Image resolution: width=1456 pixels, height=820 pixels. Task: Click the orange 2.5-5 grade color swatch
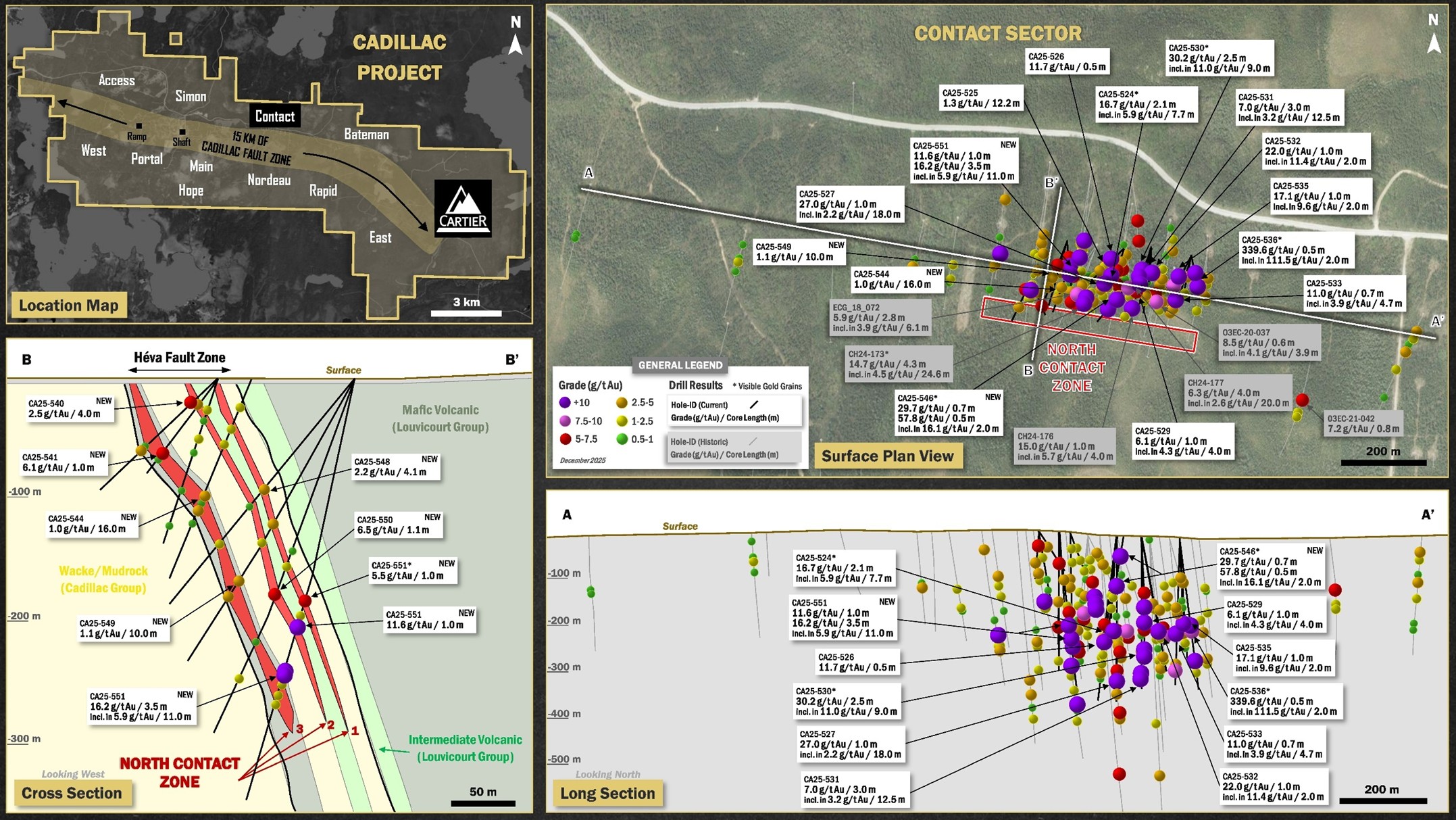(x=622, y=404)
